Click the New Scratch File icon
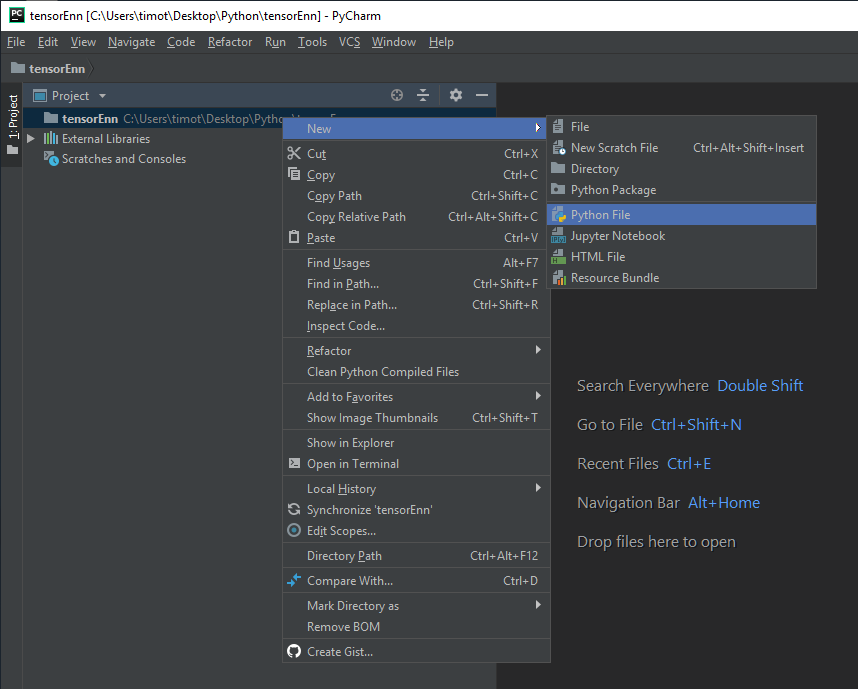This screenshot has width=858, height=689. pos(558,148)
